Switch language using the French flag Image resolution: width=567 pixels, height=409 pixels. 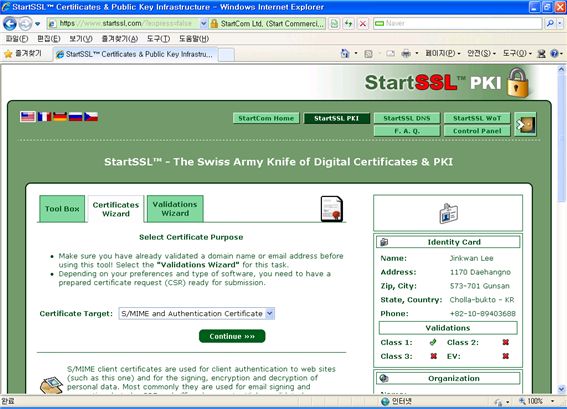(44, 117)
